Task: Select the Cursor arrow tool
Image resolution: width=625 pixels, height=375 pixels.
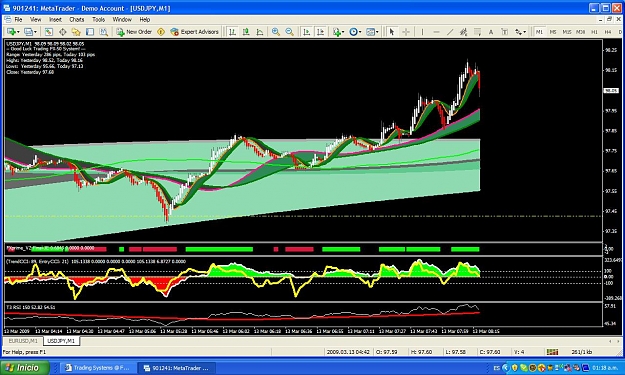Action: [x=392, y=32]
